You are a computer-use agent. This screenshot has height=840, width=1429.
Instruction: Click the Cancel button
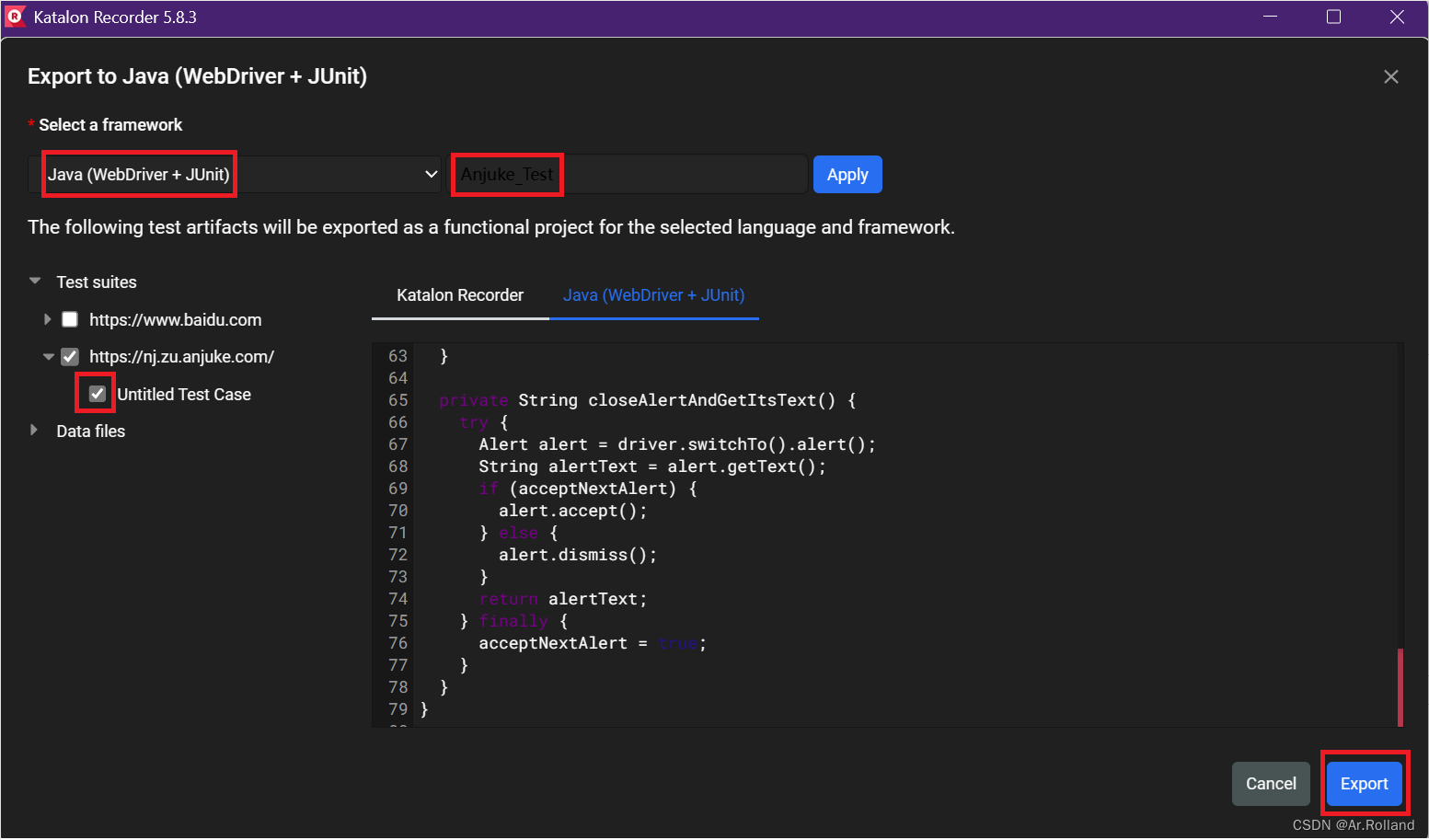coord(1271,783)
